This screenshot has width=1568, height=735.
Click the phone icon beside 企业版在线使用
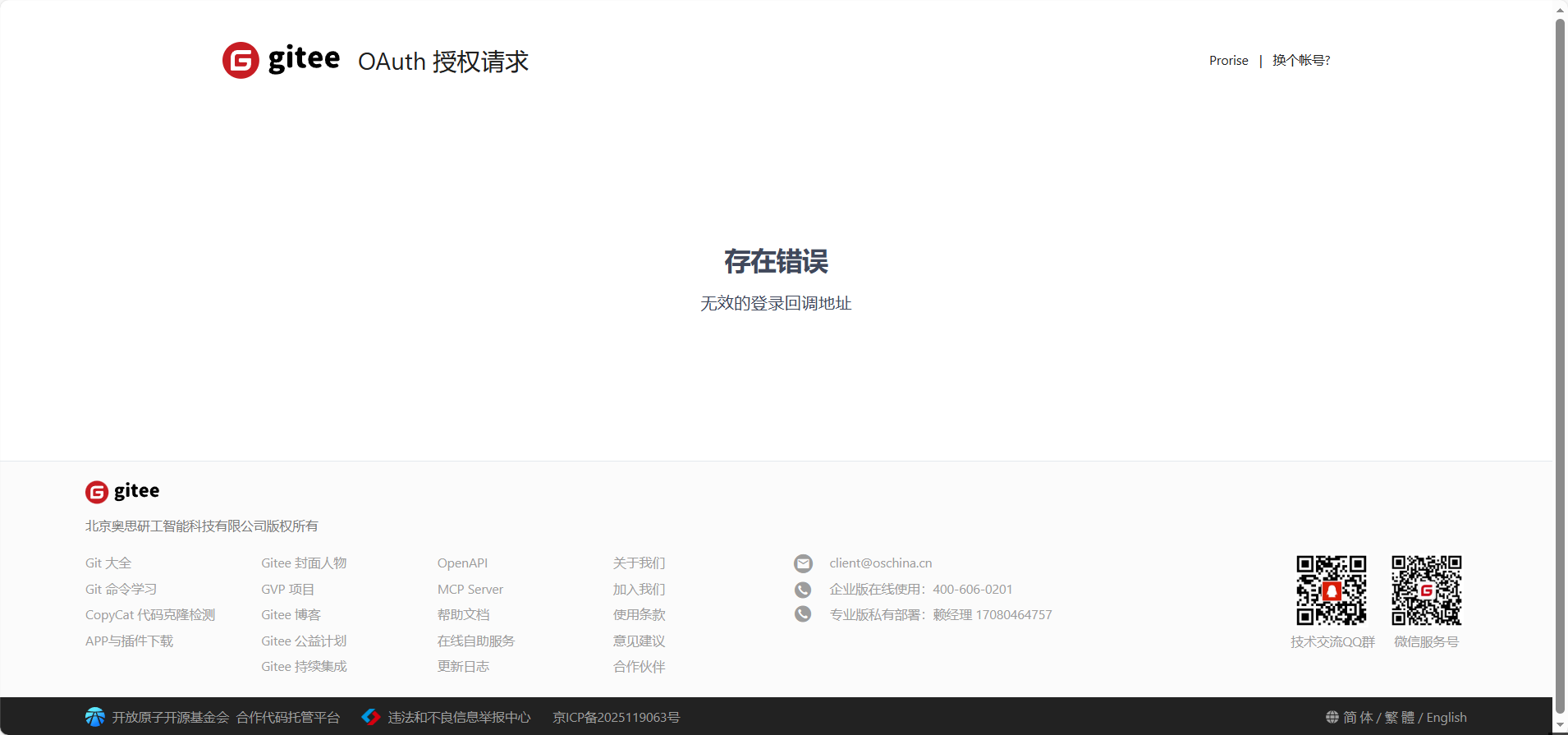pos(803,590)
